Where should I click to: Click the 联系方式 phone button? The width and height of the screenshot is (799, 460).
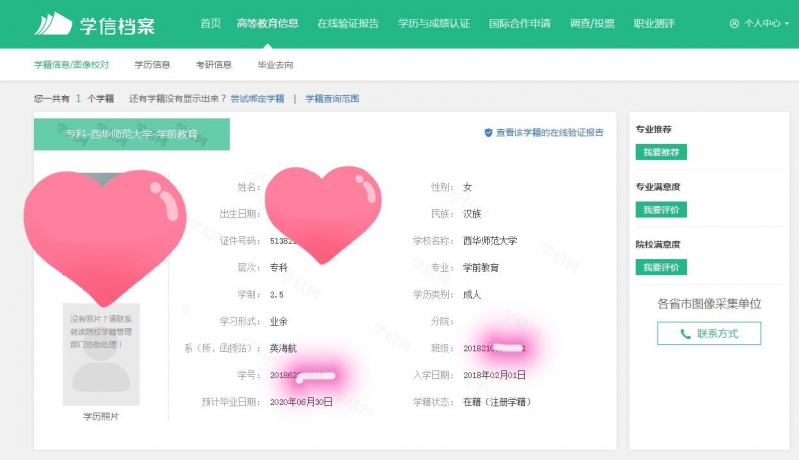click(x=708, y=333)
